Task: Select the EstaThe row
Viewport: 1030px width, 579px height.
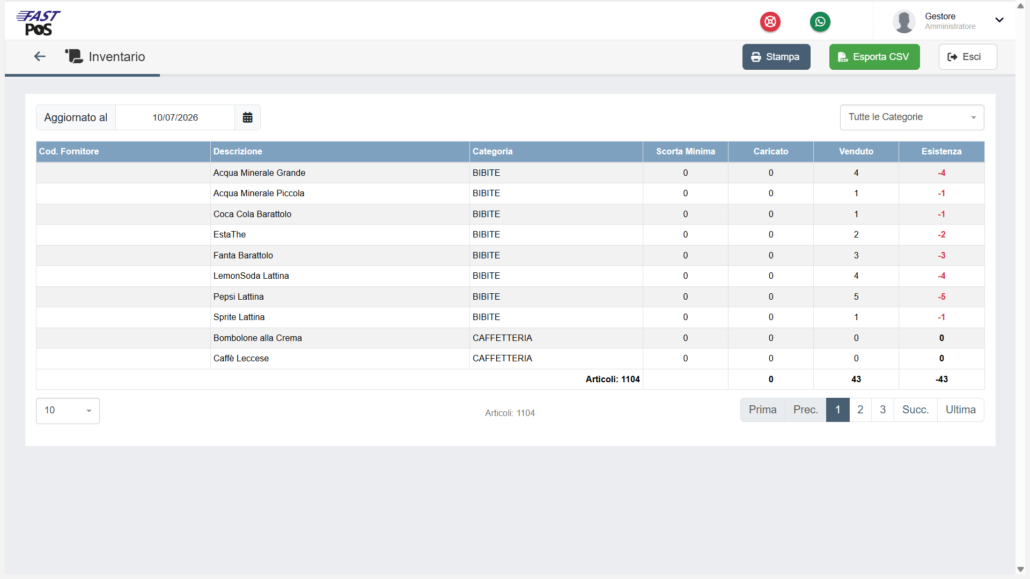Action: coord(510,235)
